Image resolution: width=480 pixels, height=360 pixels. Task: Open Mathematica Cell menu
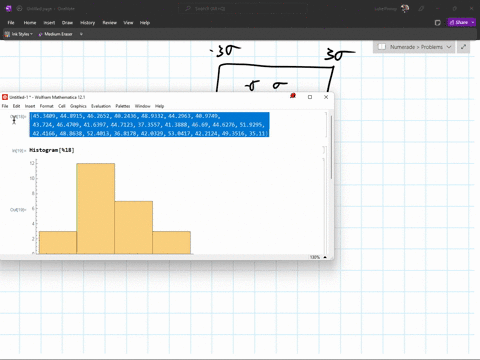[x=62, y=106]
